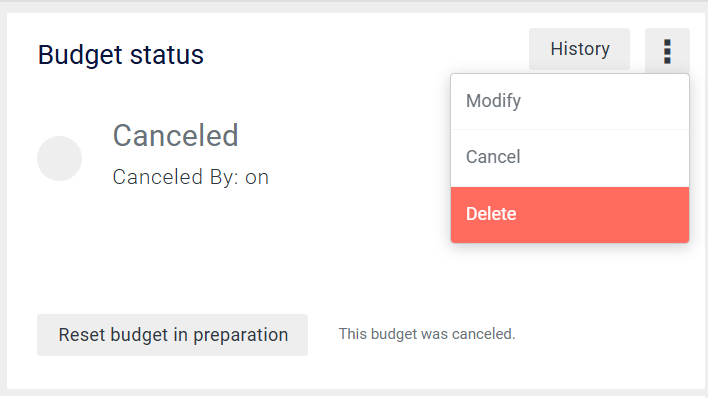Choose Cancel in the options menu
Viewport: 708px width, 398px height.
point(570,158)
